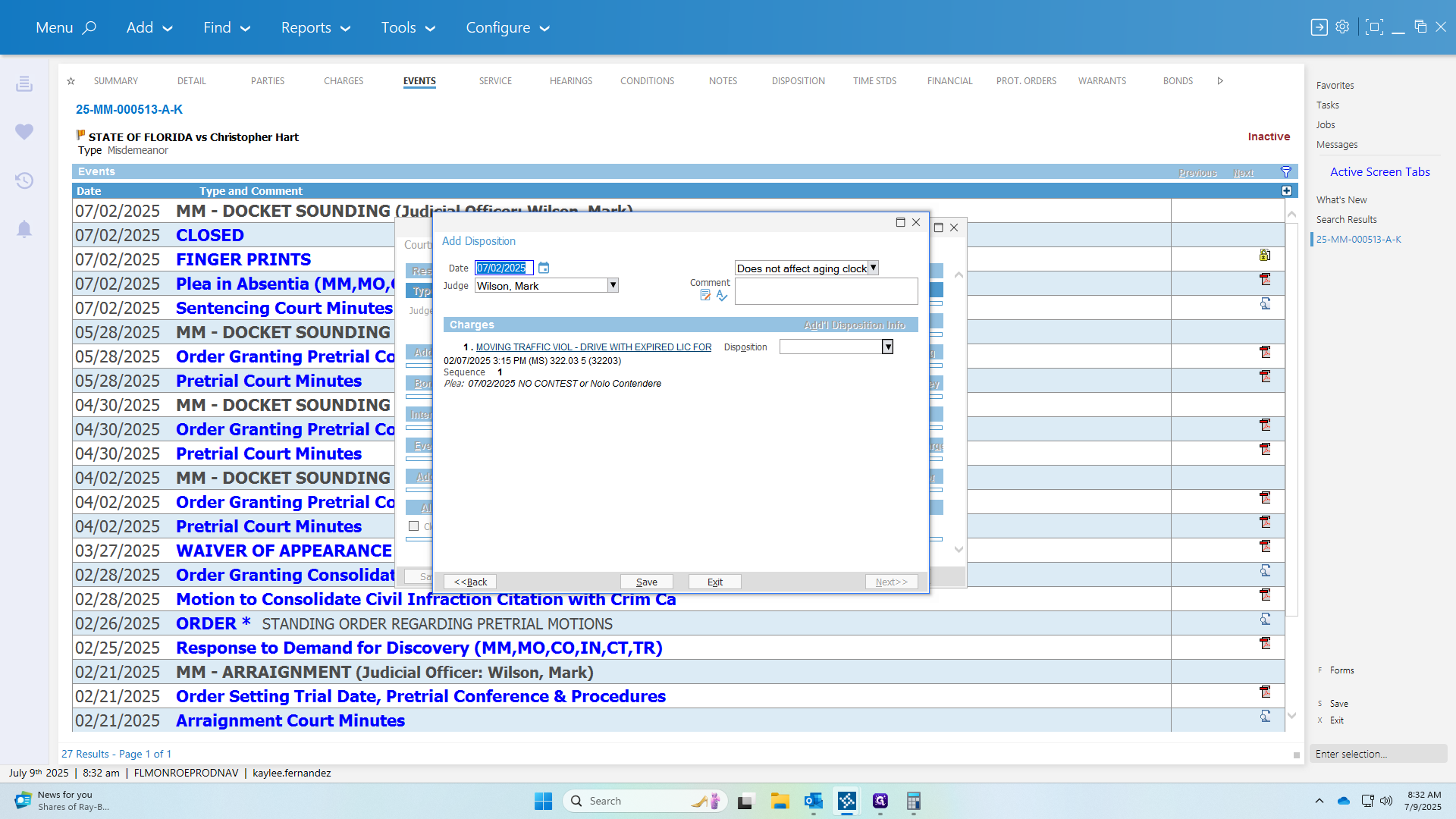Open settings gear icon in title bar
The height and width of the screenshot is (819, 1456).
click(1342, 27)
